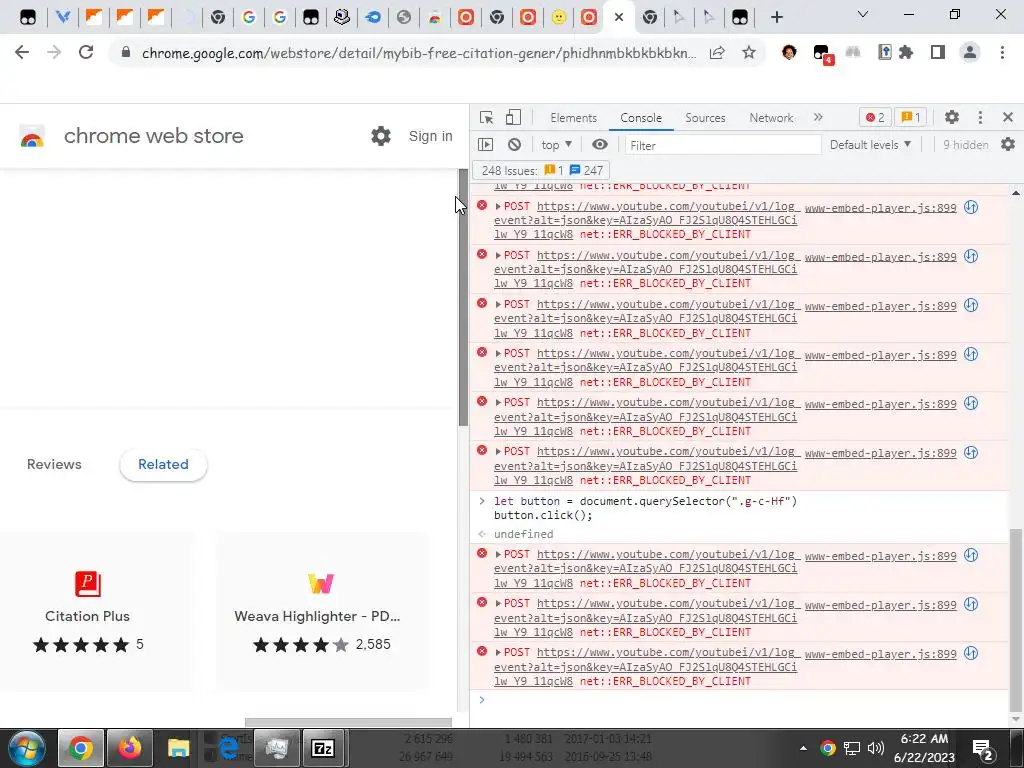Switch to the Reviews tab
1024x768 pixels.
pos(54,464)
